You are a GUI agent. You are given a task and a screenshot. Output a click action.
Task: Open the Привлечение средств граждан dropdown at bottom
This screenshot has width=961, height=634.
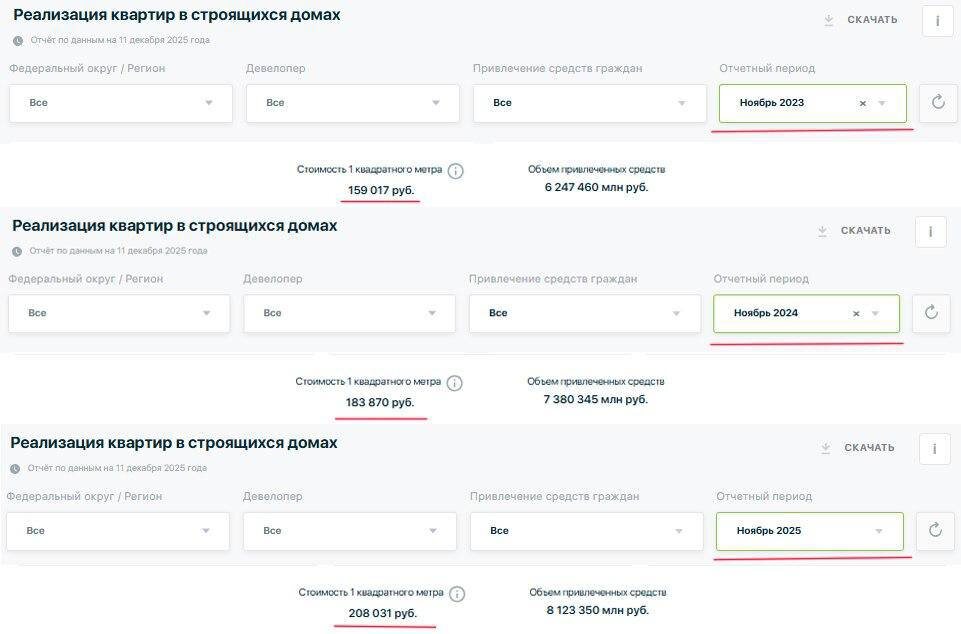586,530
